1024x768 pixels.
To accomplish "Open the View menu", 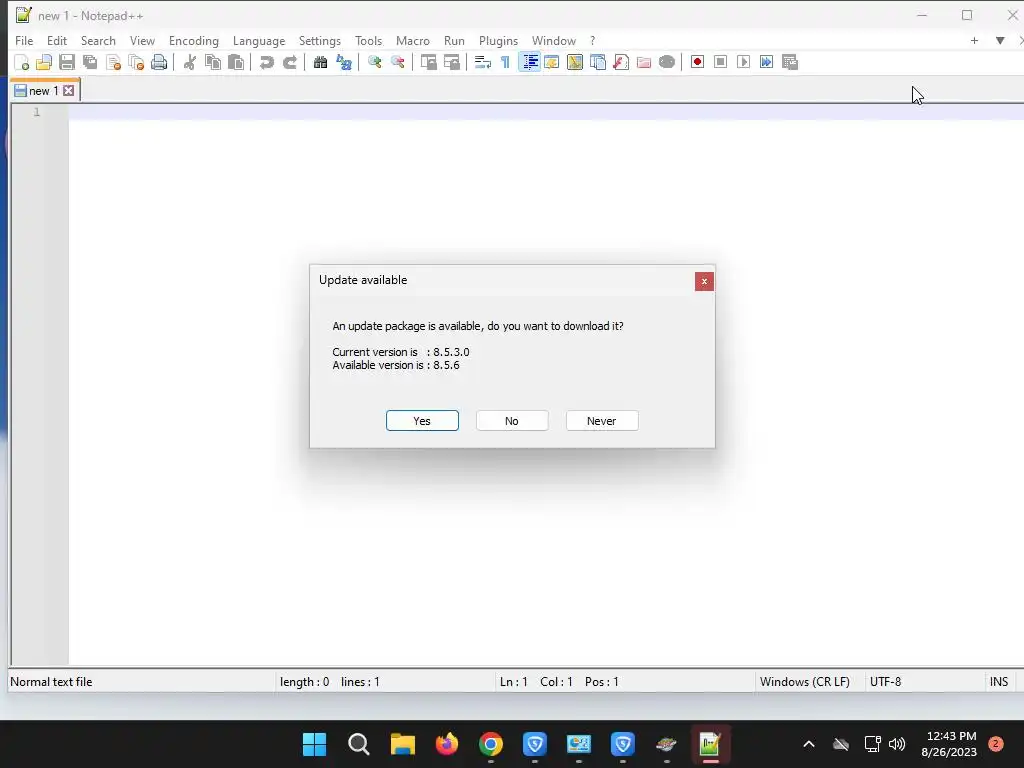I will 142,40.
